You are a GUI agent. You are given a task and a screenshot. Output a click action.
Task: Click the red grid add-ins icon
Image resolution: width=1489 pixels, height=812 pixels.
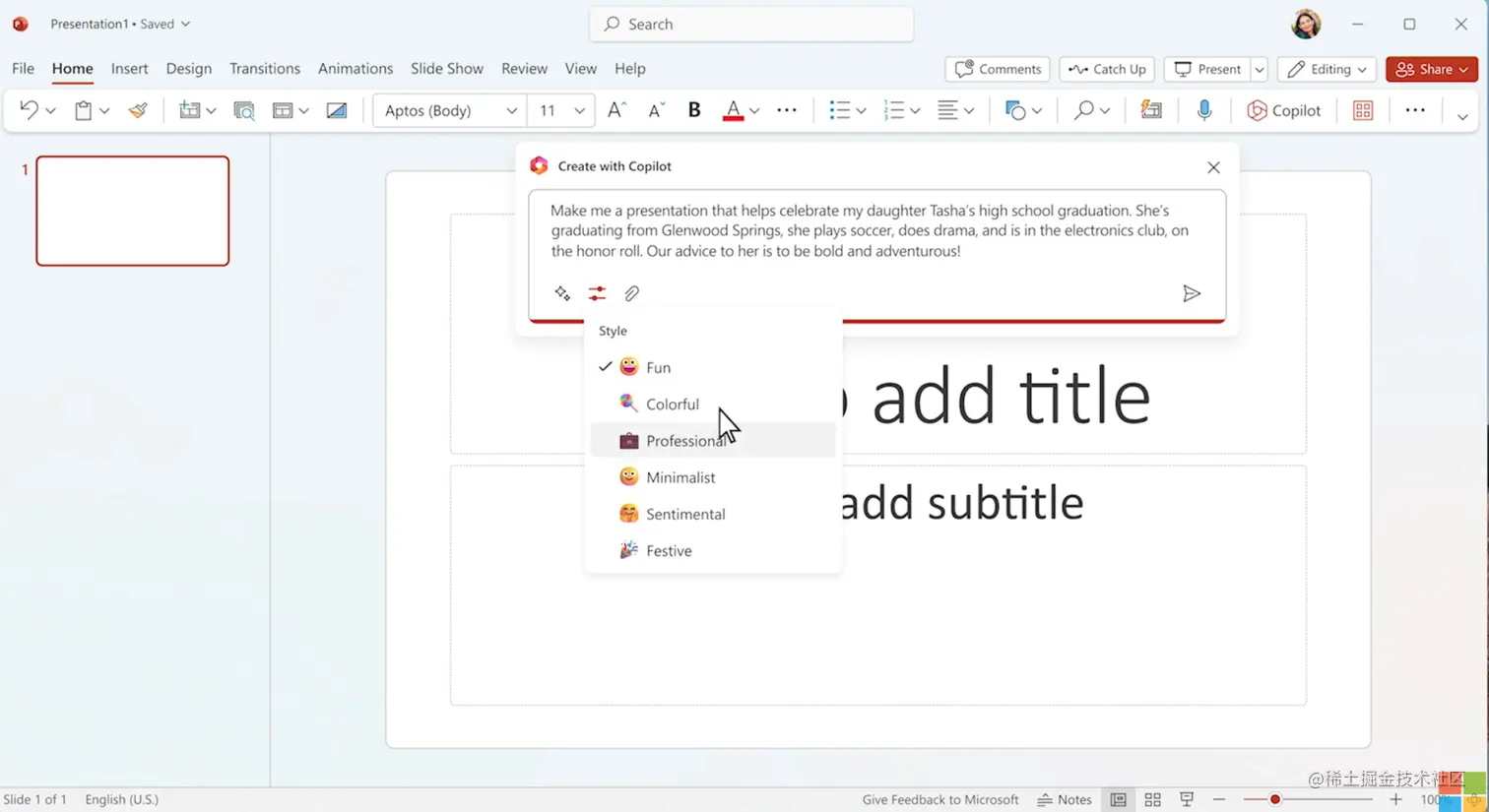[x=1363, y=110]
